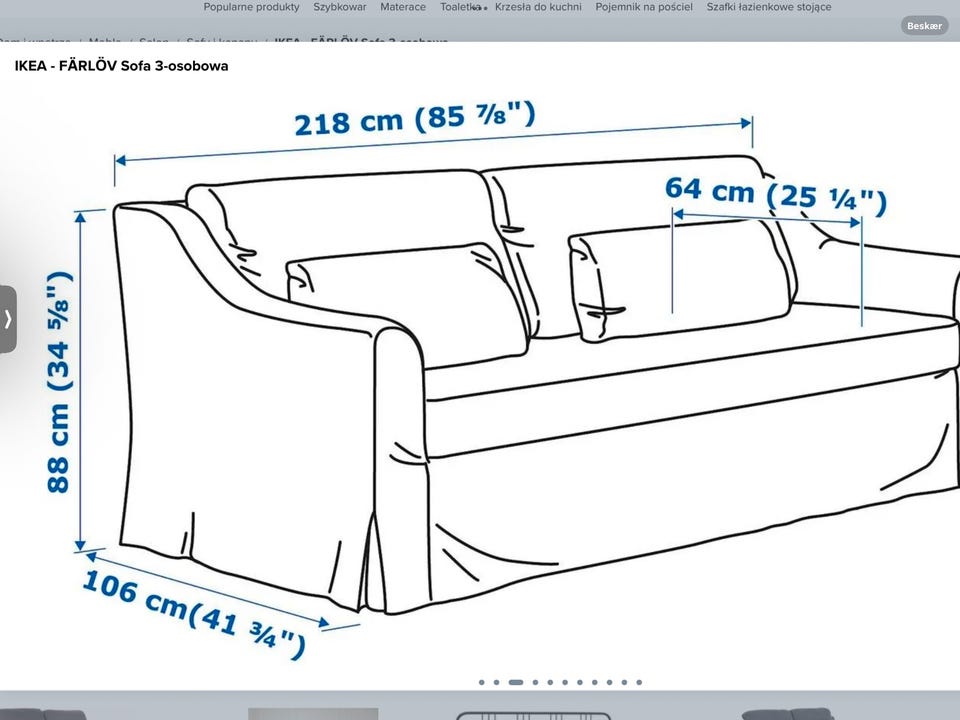Open the left side panel arrow handle
Image resolution: width=960 pixels, height=720 pixels.
click(8, 319)
